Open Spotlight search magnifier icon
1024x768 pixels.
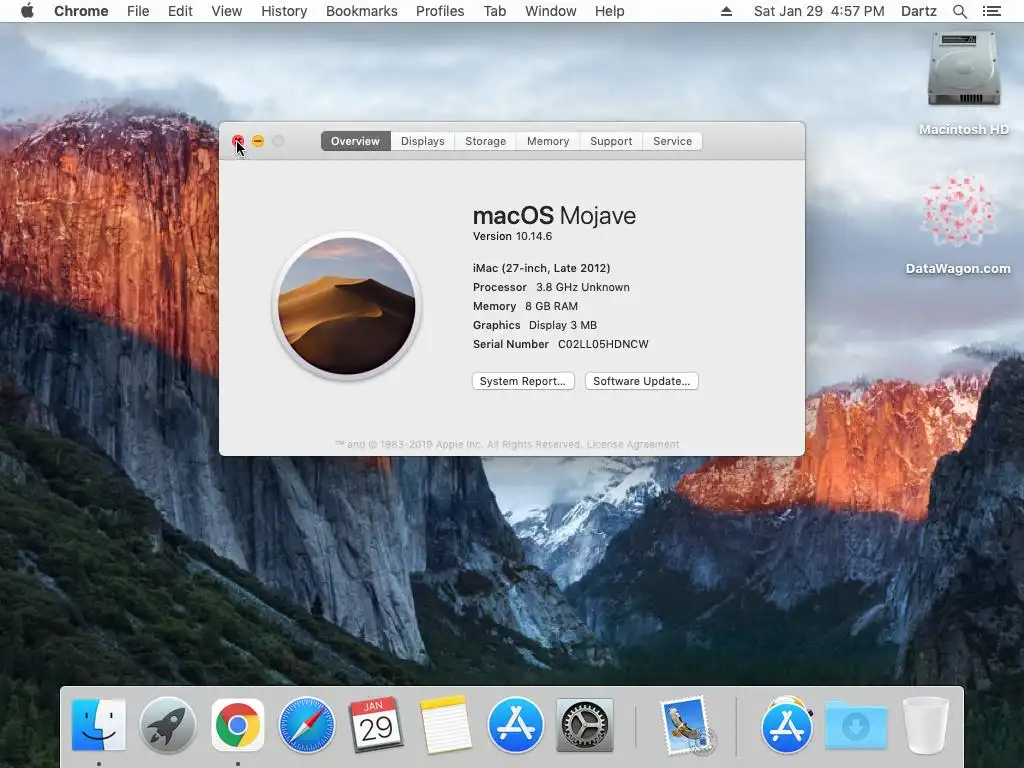tap(959, 11)
